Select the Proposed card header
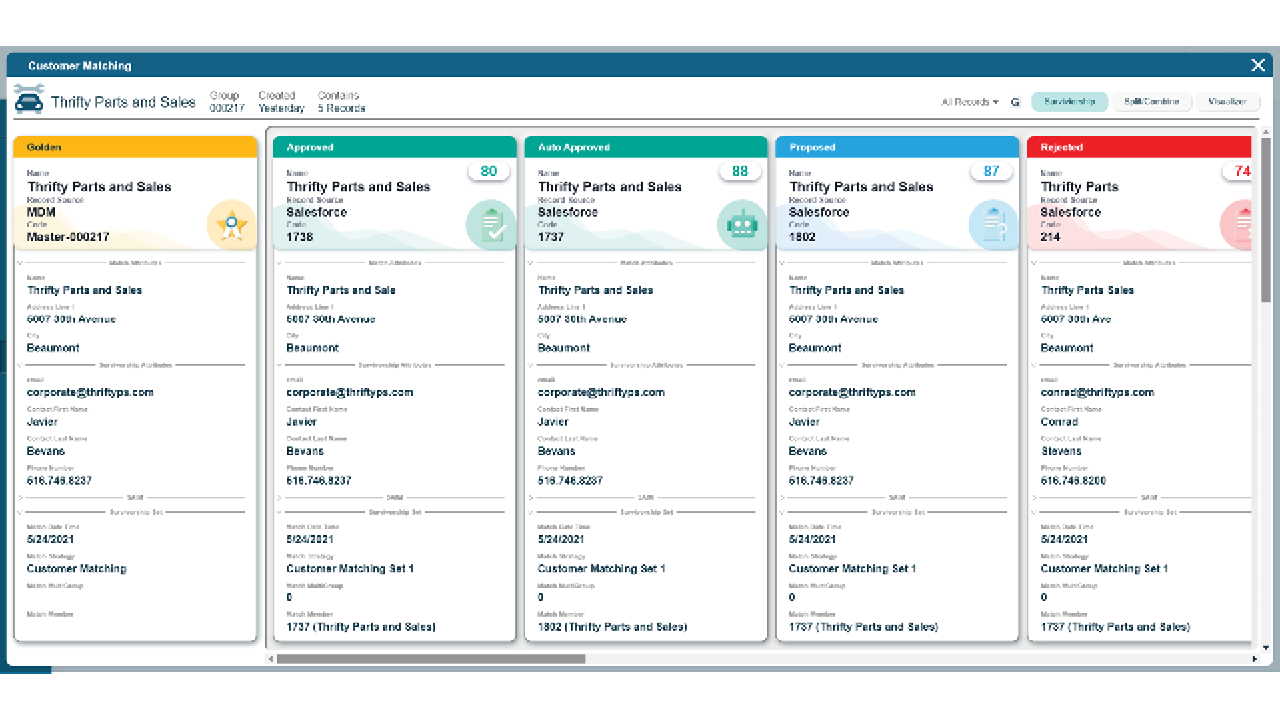Screen dimensions: 1280x720 tap(897, 147)
